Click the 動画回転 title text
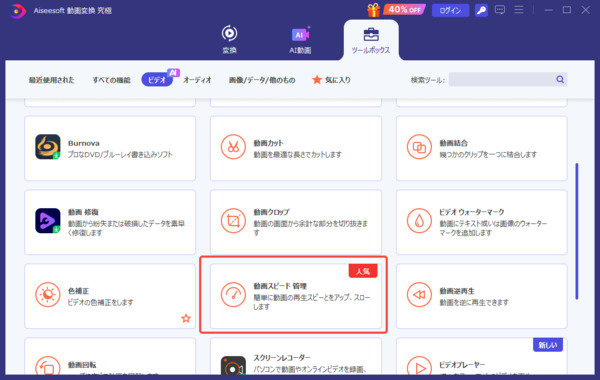 (82, 365)
